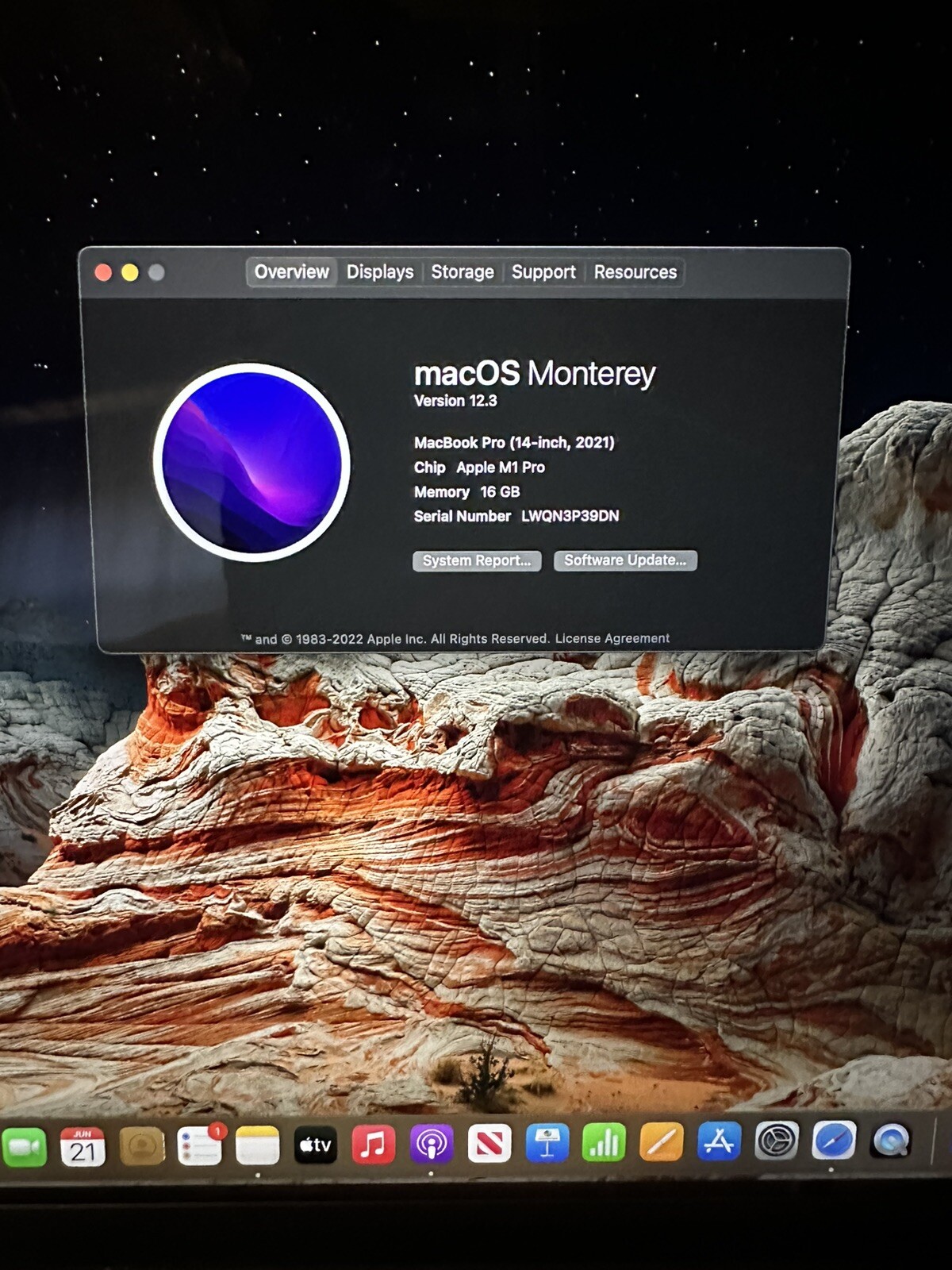Screen dimensions: 952x1270
Task: Launch Podcasts from the Dock
Action: click(432, 1144)
